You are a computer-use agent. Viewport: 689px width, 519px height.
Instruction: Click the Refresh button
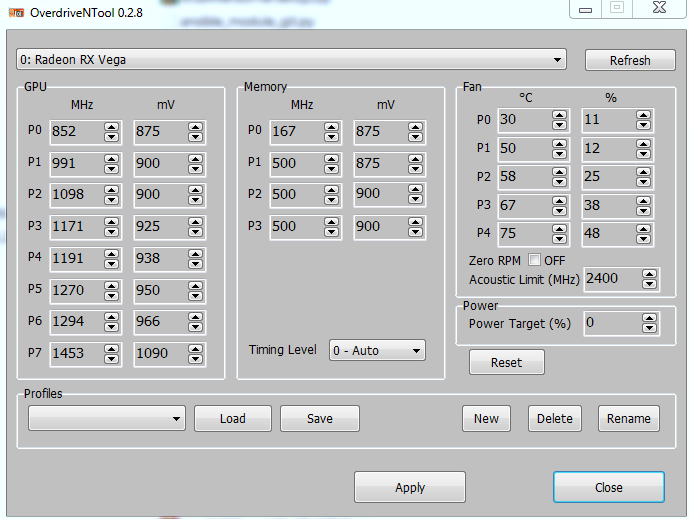click(630, 60)
